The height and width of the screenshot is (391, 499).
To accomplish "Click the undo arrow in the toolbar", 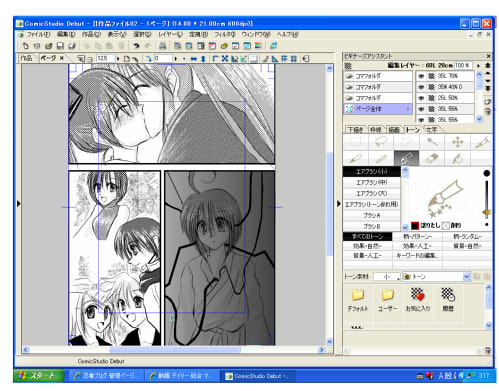I will point(136,46).
